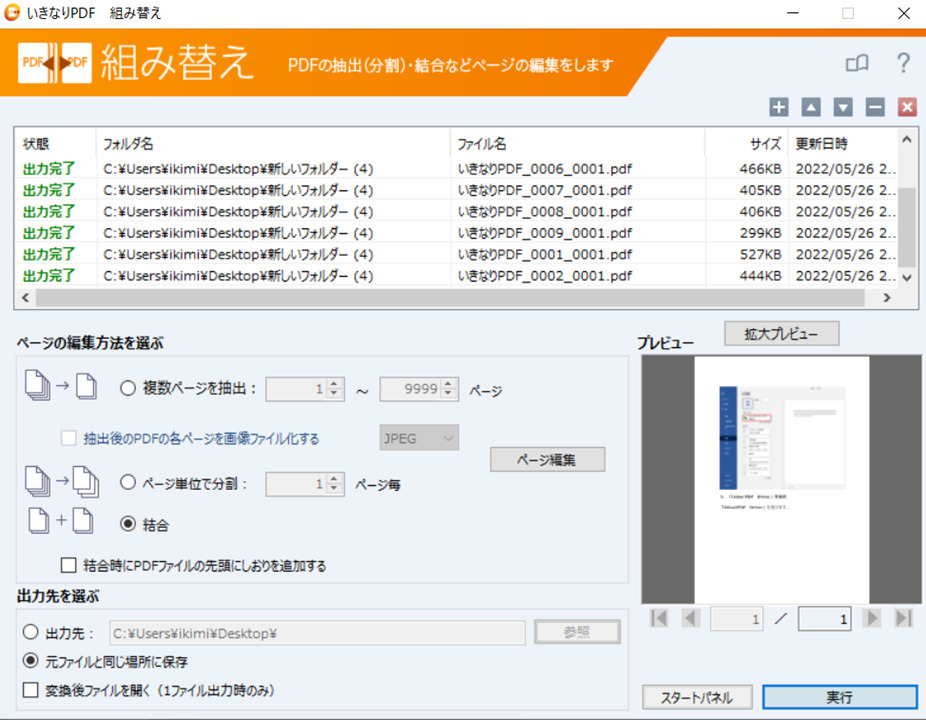926x720 pixels.
Task: Click the minimize window button
Action: tap(793, 13)
